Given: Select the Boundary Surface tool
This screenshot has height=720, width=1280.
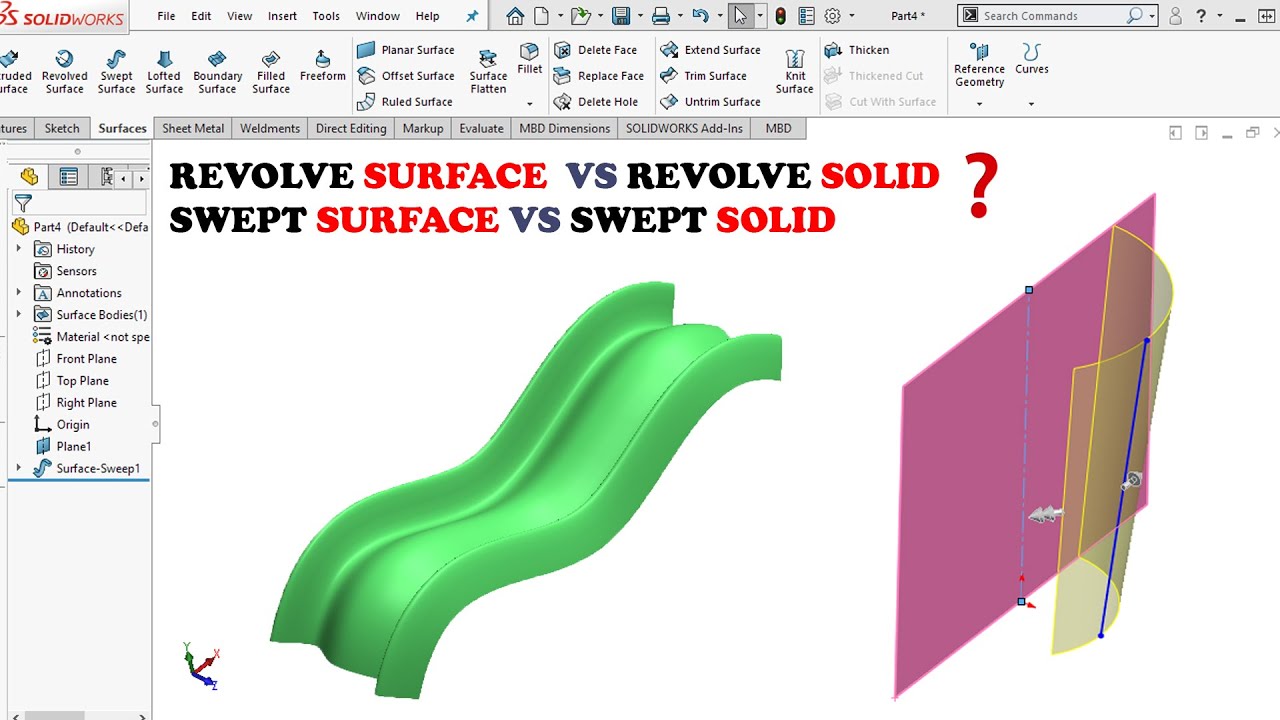Looking at the screenshot, I should click(217, 72).
